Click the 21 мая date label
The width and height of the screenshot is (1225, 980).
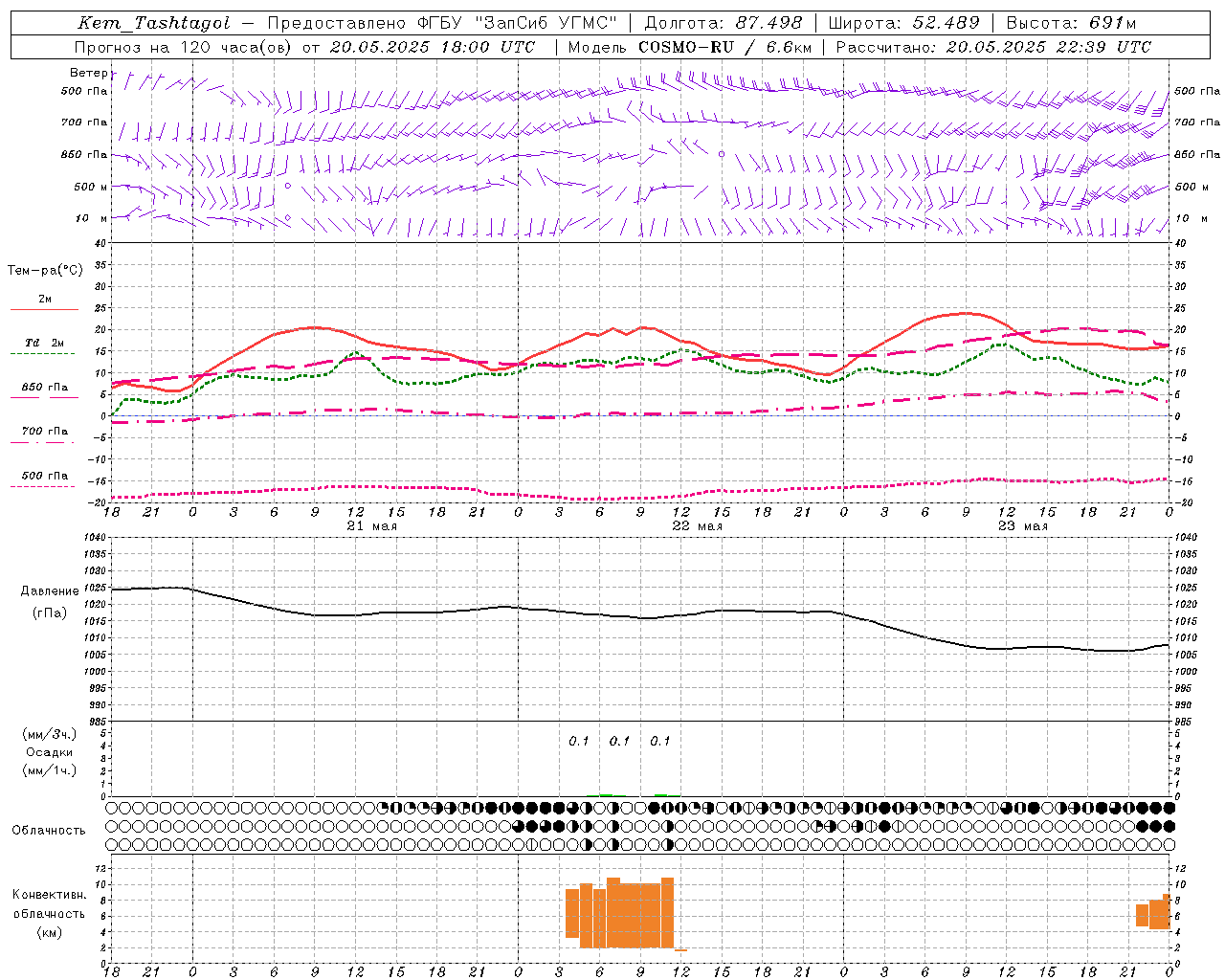pos(372,526)
